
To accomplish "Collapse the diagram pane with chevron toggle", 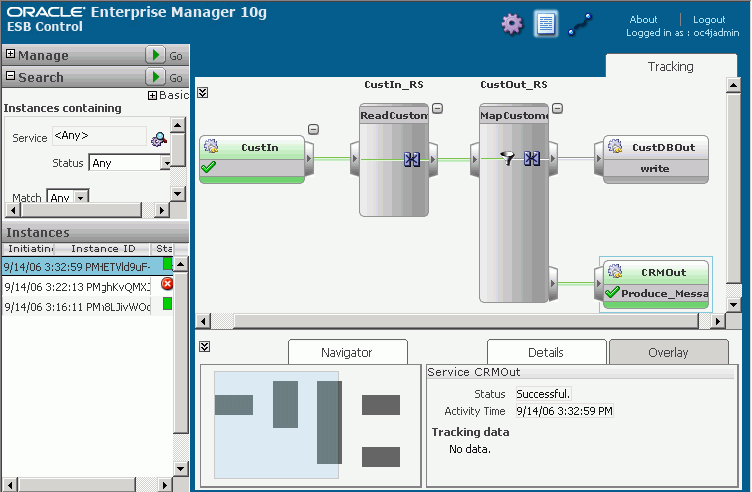I will (x=203, y=93).
